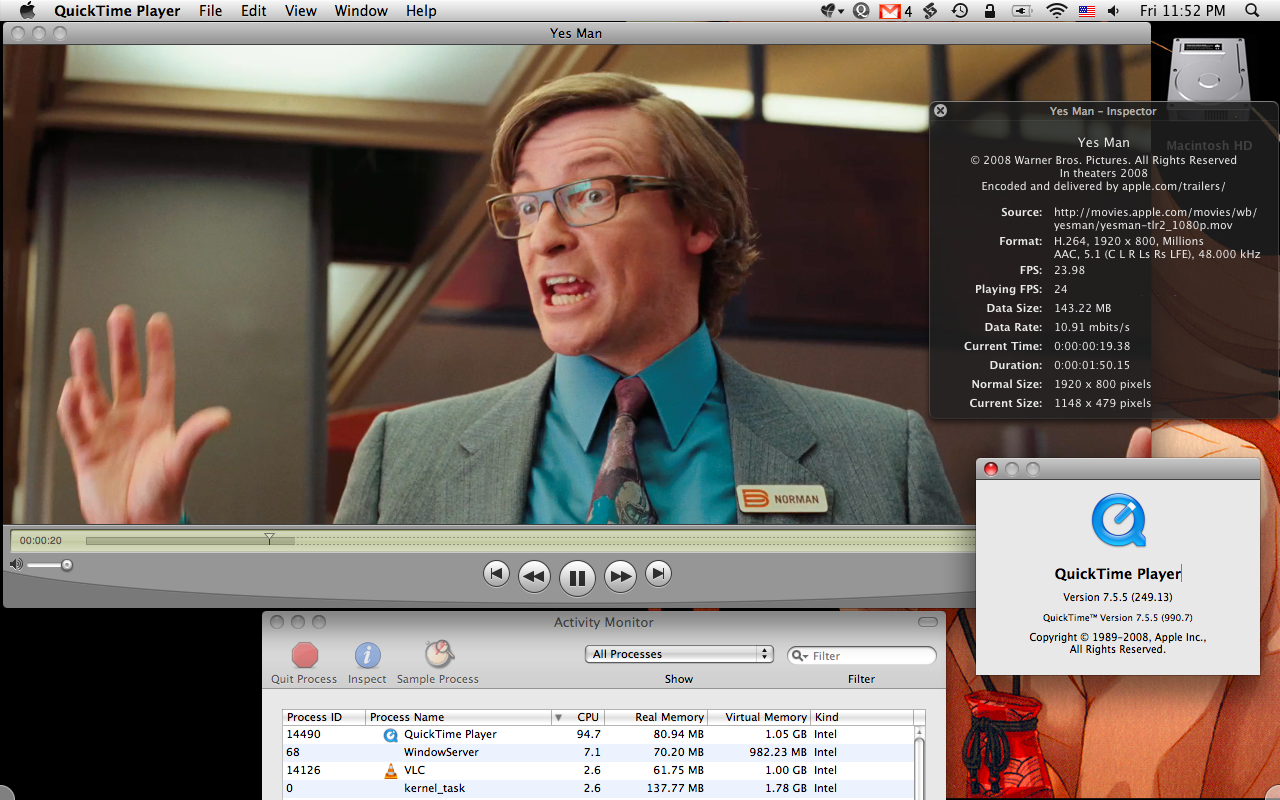Open the Edit menu

254,11
